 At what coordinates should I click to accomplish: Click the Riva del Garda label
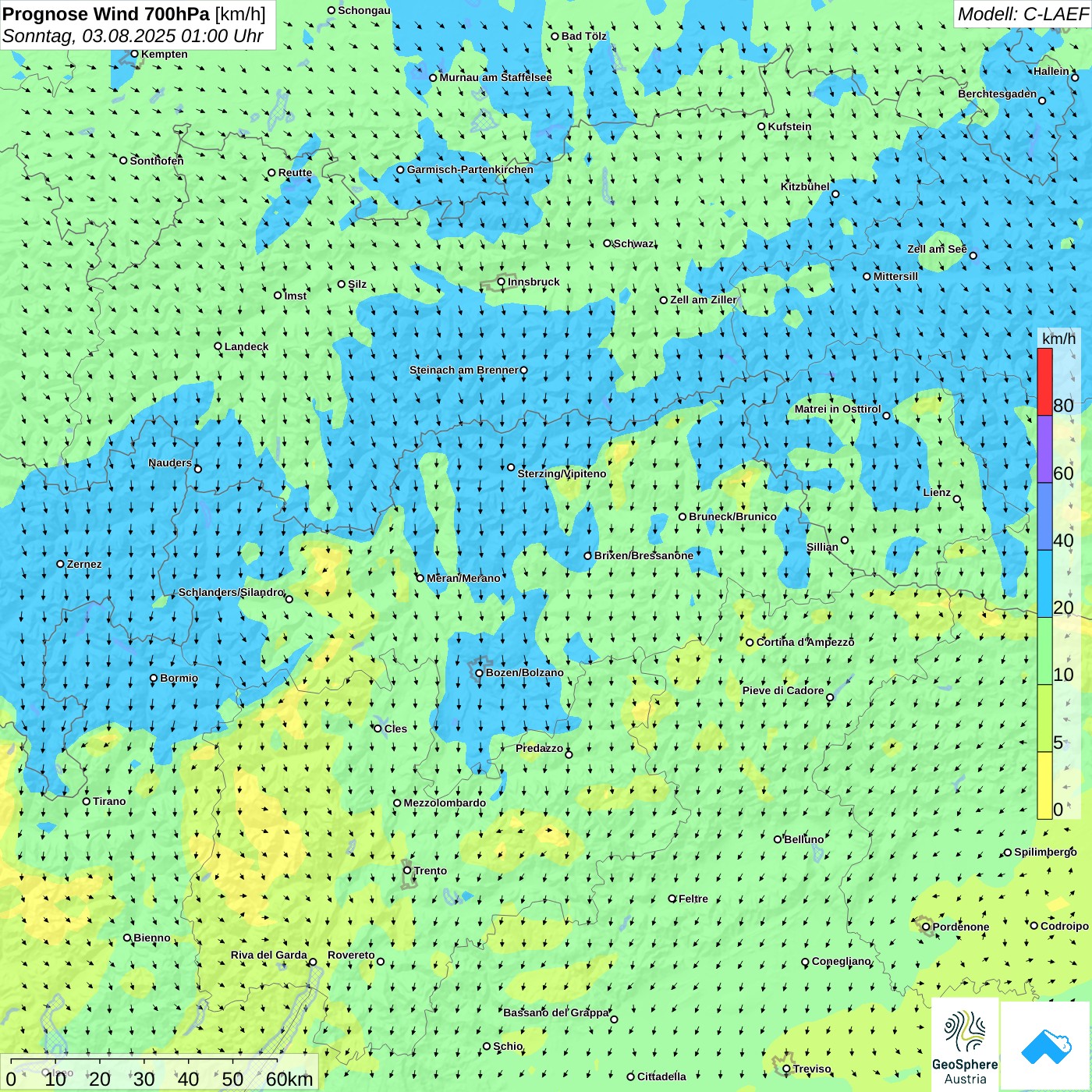[268, 955]
